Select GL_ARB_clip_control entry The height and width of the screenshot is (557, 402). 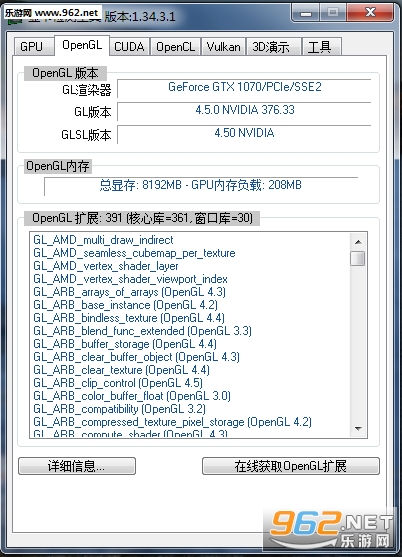pyautogui.click(x=118, y=383)
